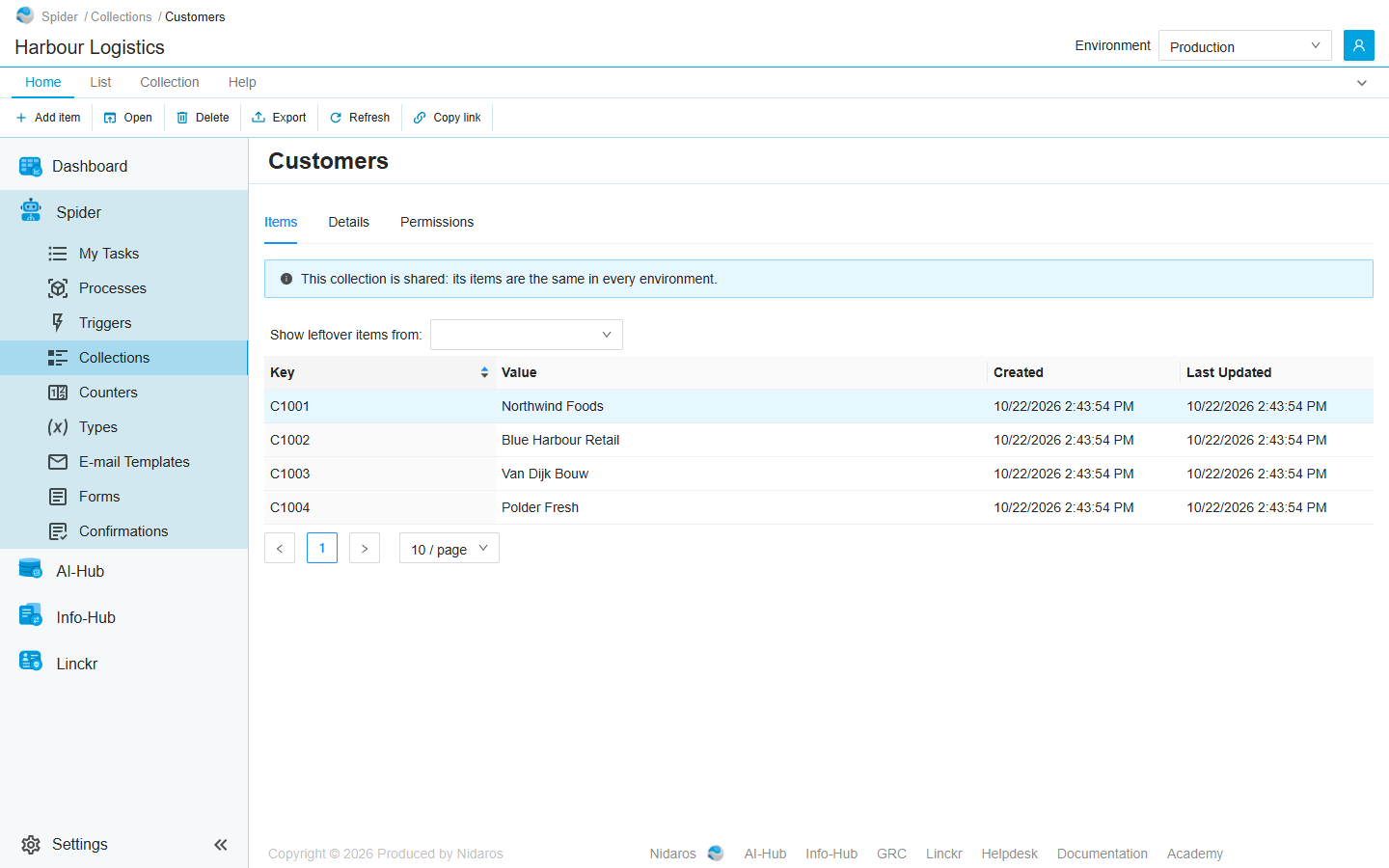
Task: Open Confirmations in the sidebar
Action: click(123, 531)
